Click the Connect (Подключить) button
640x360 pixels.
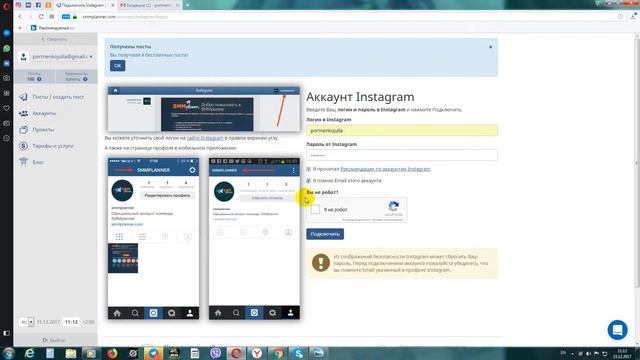[325, 234]
